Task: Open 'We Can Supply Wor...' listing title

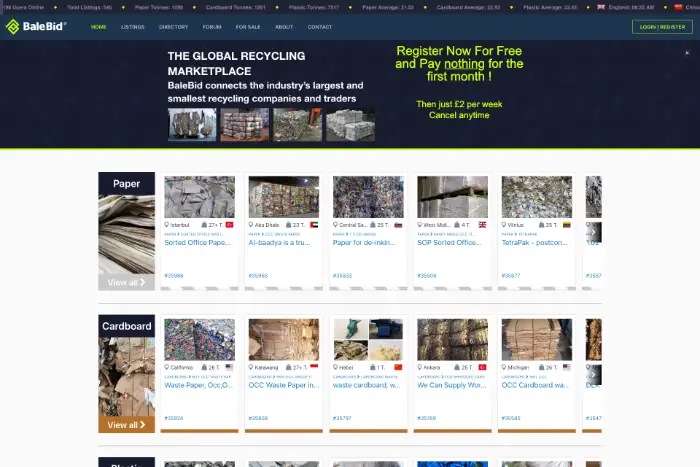Action: [x=452, y=385]
